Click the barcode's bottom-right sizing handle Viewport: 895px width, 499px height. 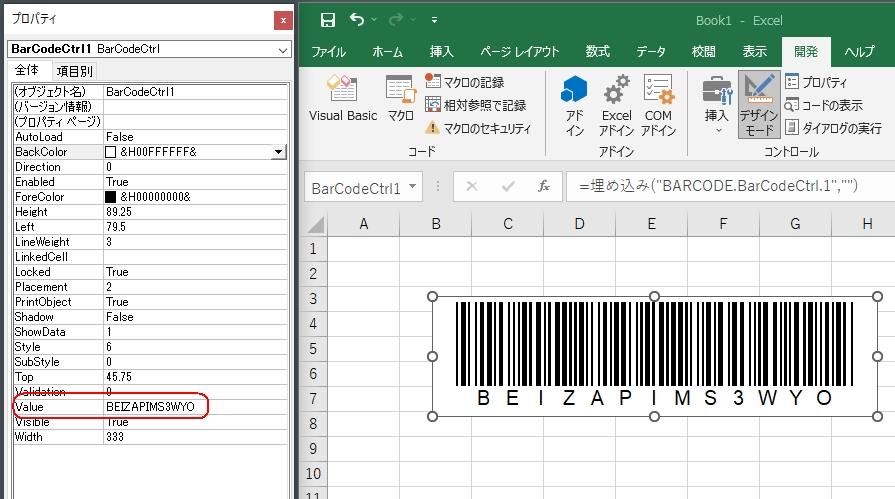pos(878,416)
